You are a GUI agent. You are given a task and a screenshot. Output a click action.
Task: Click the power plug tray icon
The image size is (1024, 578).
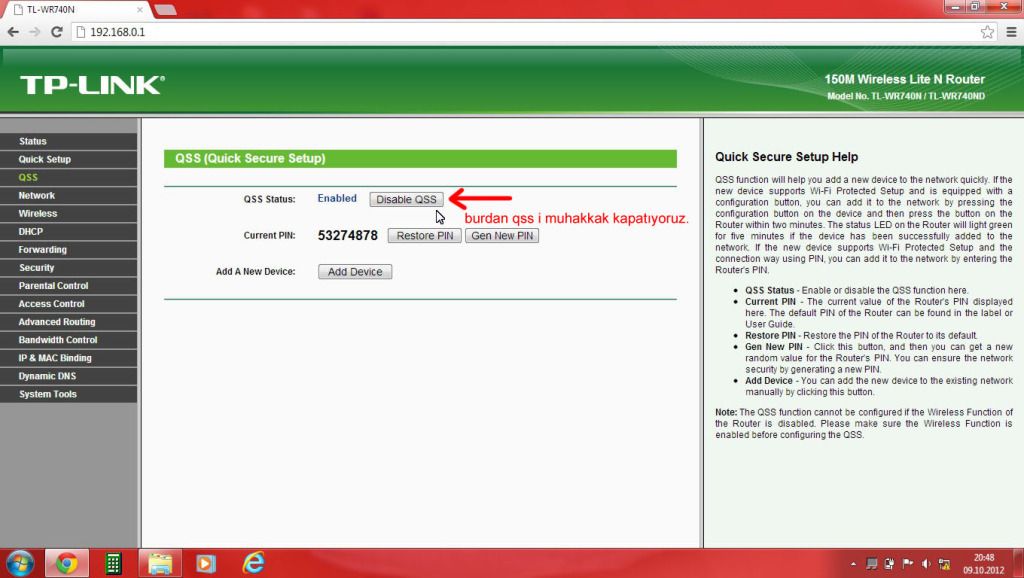(x=889, y=564)
